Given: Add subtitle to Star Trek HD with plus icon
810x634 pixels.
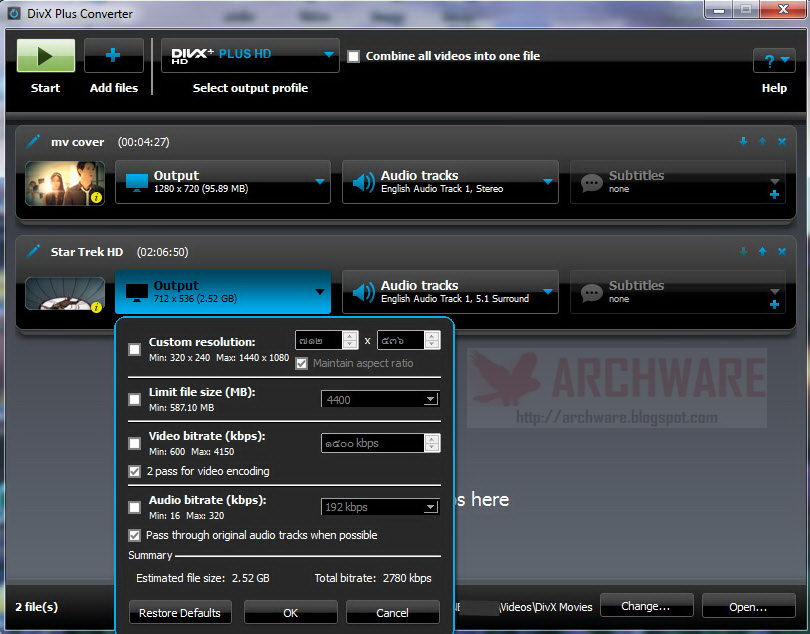Looking at the screenshot, I should [774, 305].
